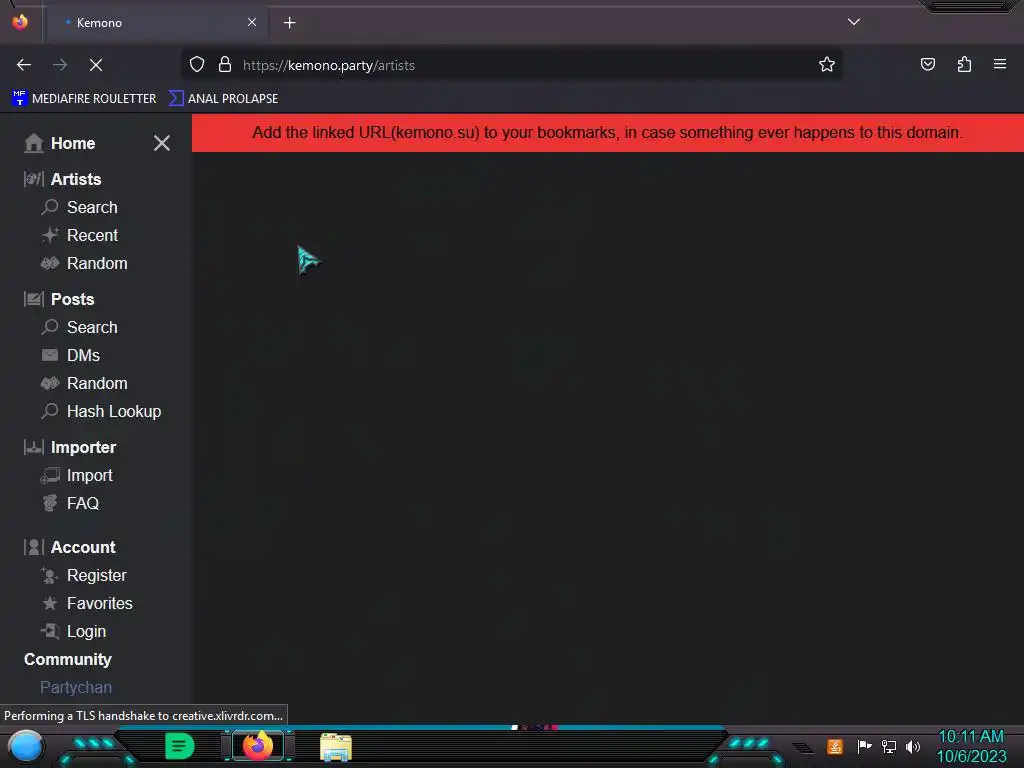The image size is (1024, 768).
Task: Open a new tab with plus button
Action: (289, 23)
